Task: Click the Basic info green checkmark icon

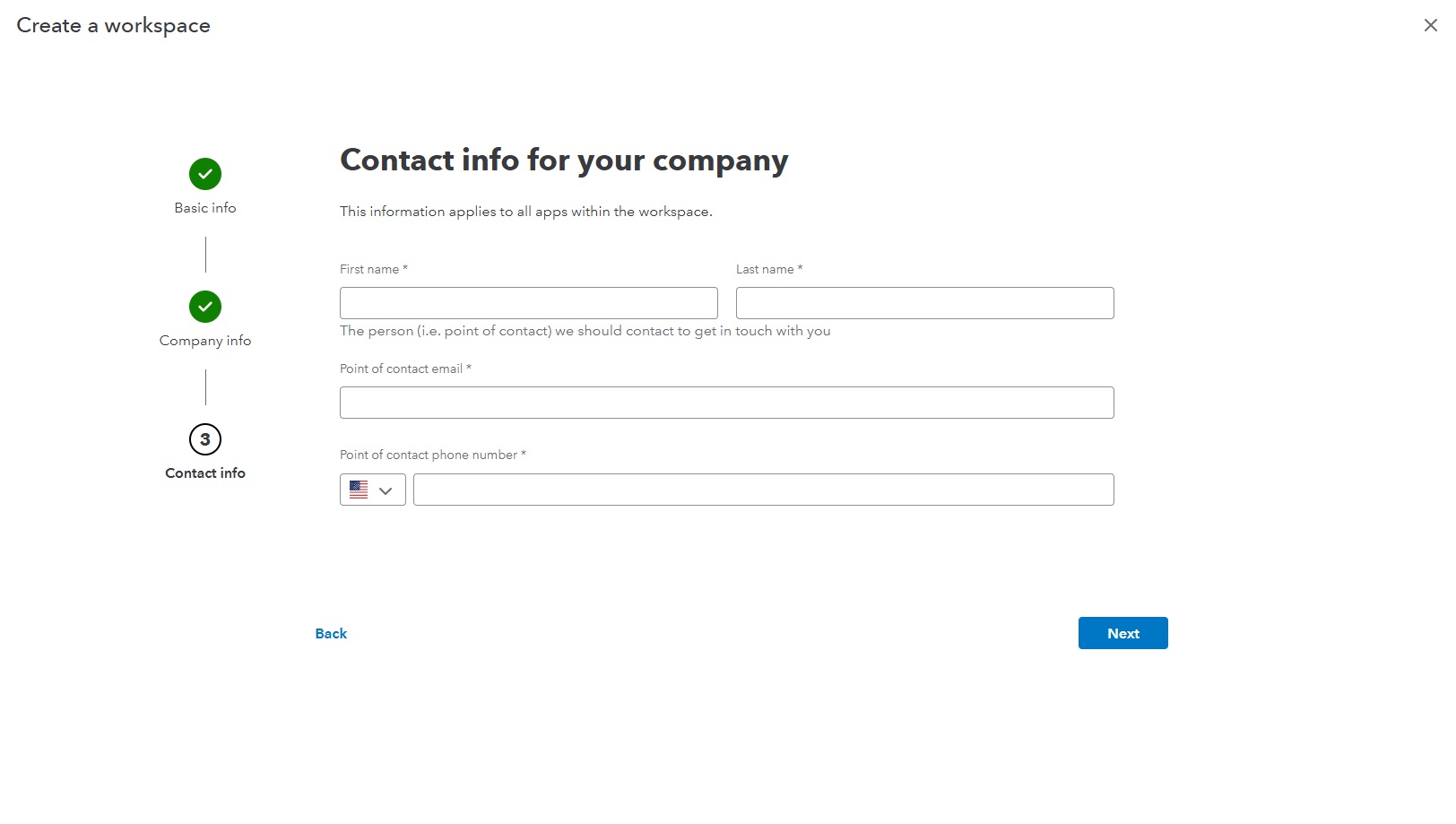Action: pyautogui.click(x=205, y=174)
